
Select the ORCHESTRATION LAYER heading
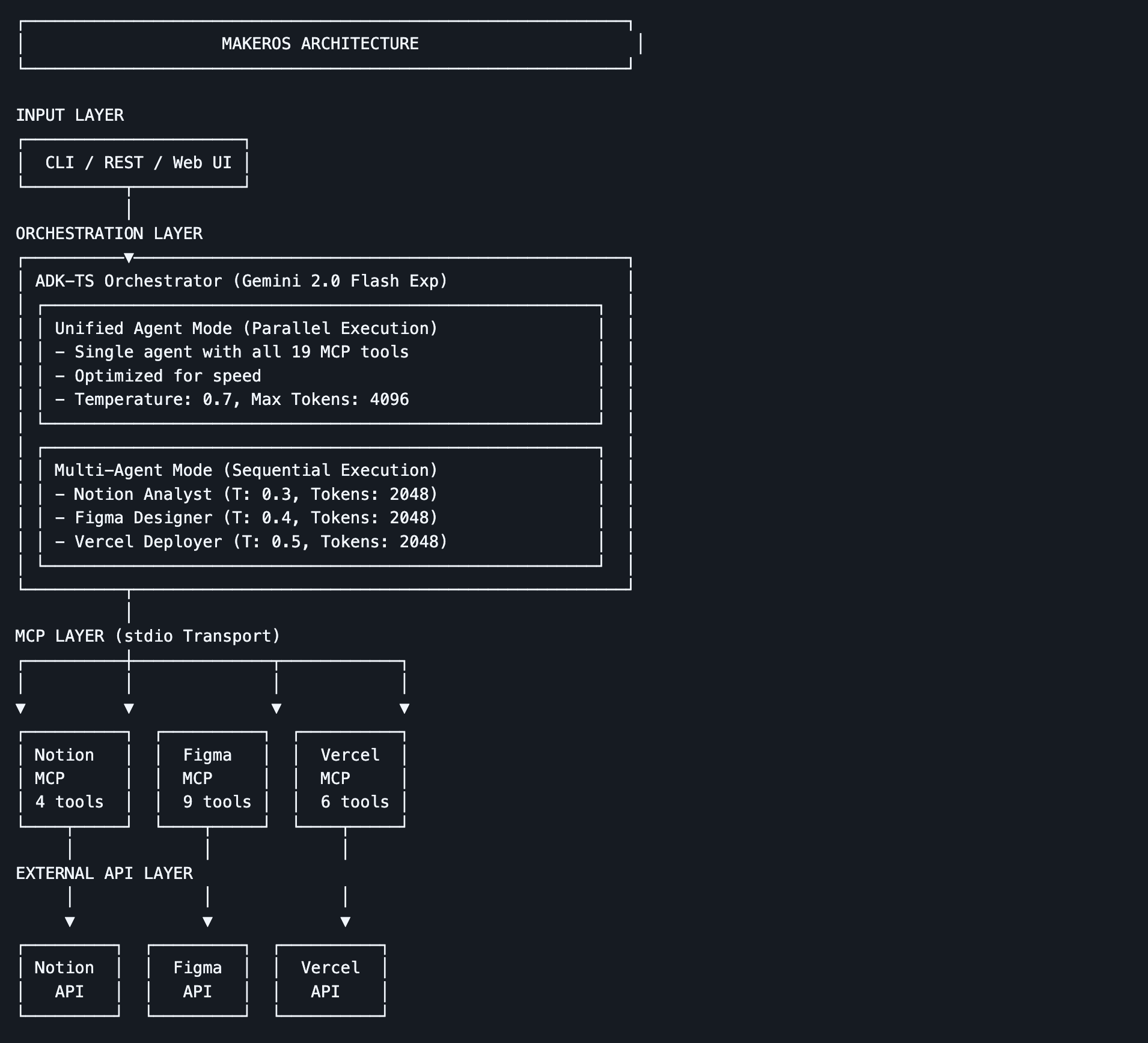coord(109,233)
